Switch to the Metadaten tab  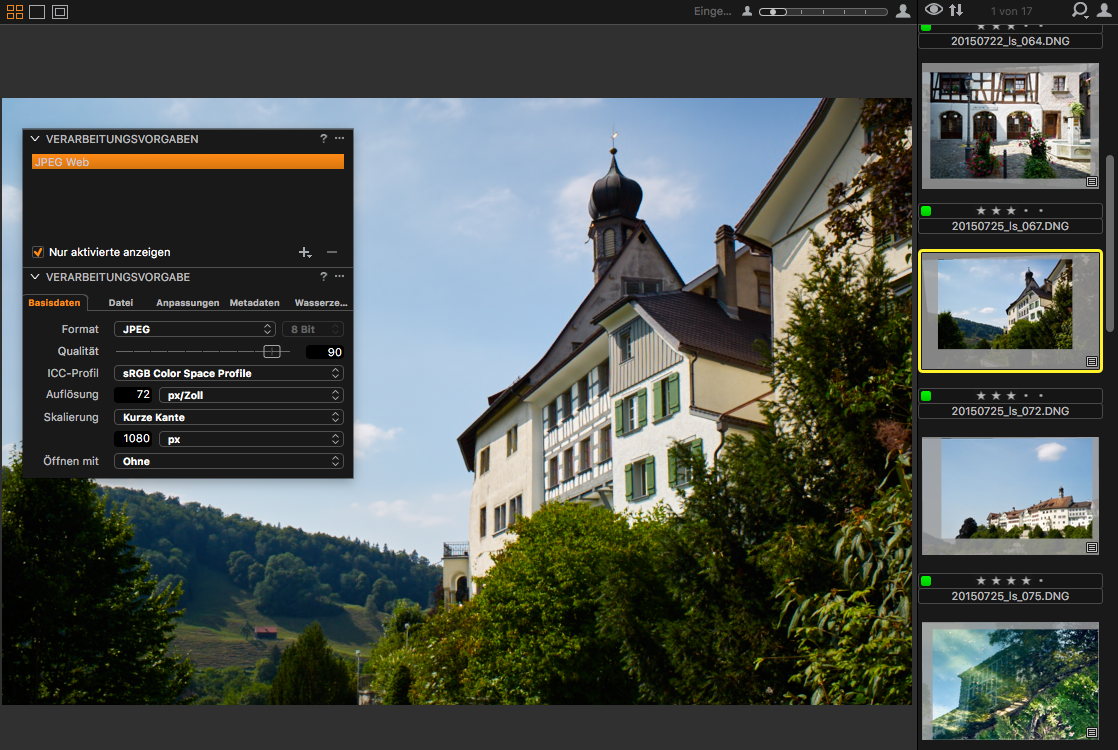(x=255, y=303)
